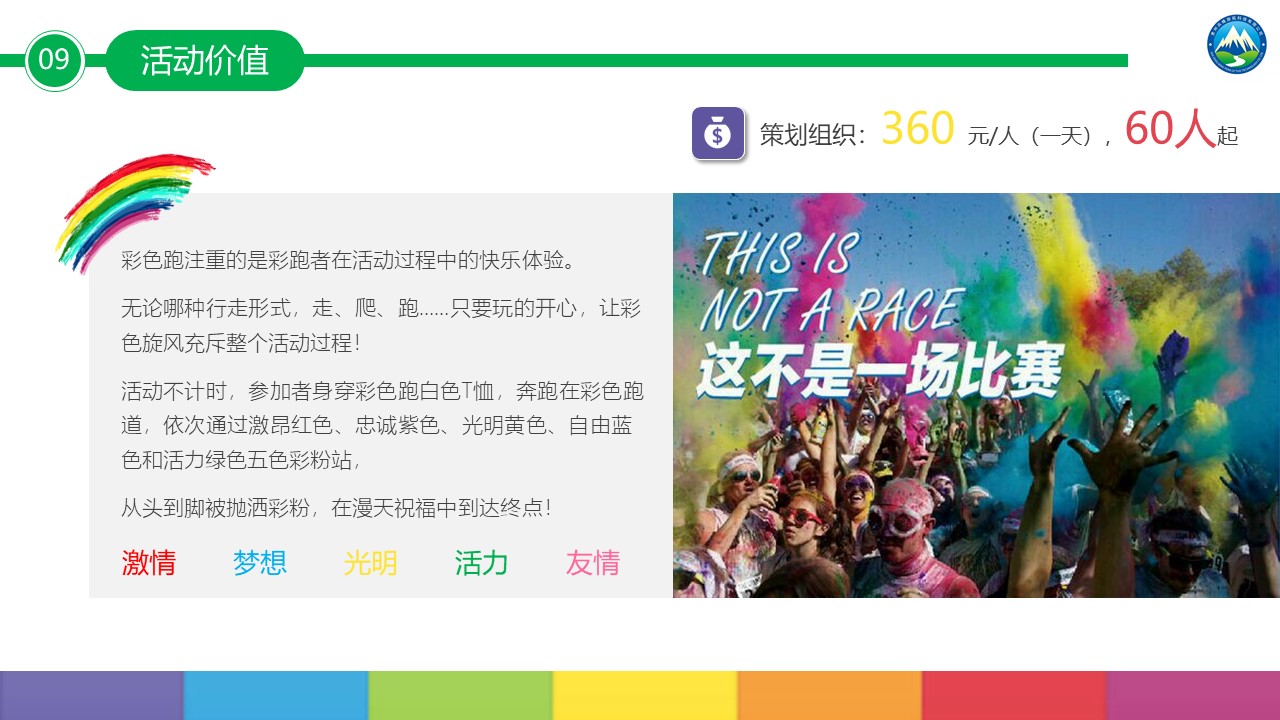This screenshot has width=1280, height=720.
Task: Select the purple block in bottom stripe
Action: pyautogui.click(x=92, y=695)
